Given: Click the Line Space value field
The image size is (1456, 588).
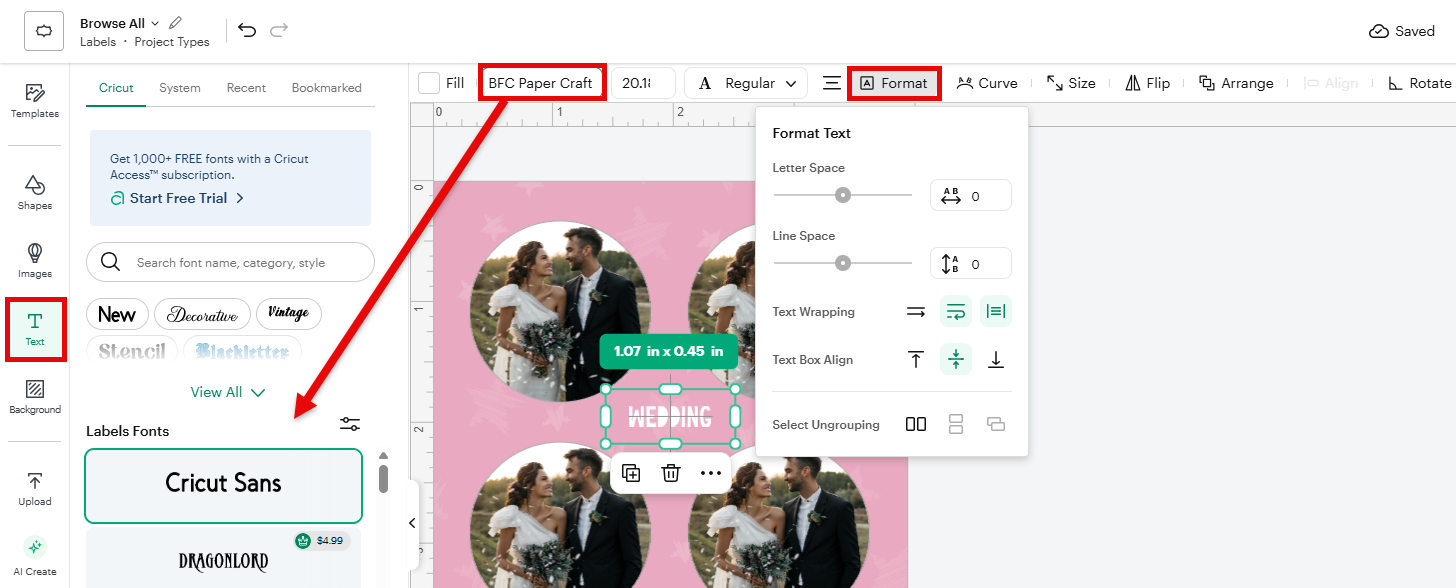Looking at the screenshot, I should click(971, 264).
